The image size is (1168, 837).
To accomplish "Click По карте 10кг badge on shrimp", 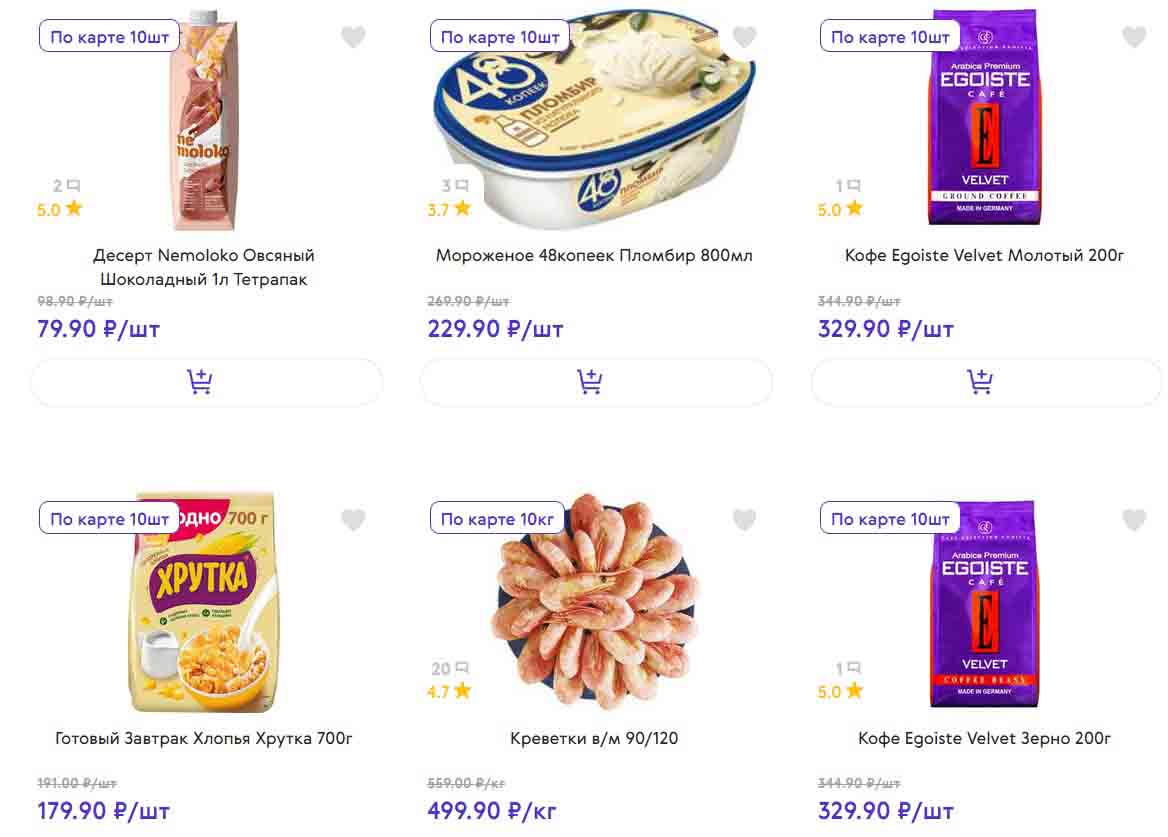I will pyautogui.click(x=497, y=519).
